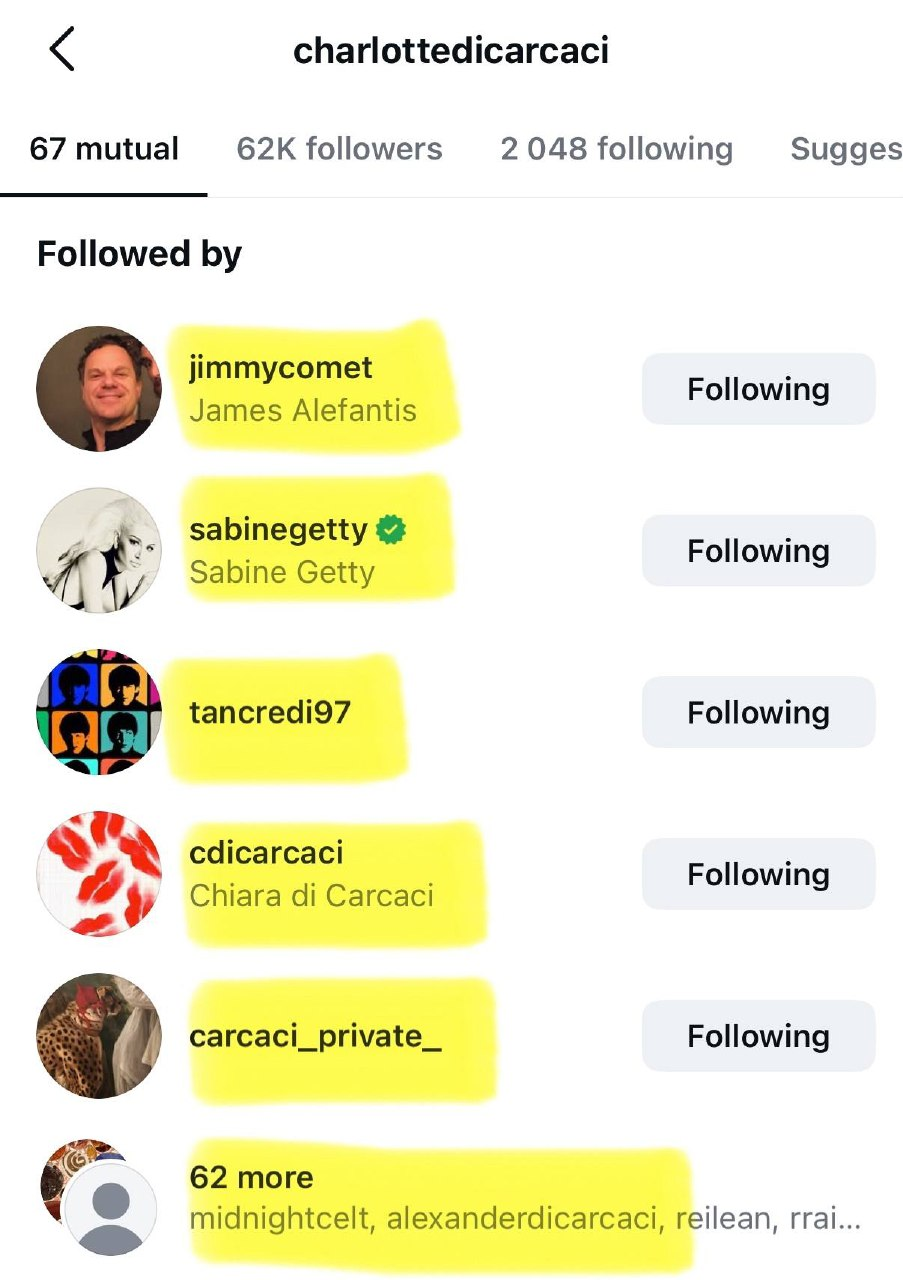Open carcaci_private_ profile picture

(x=98, y=1036)
